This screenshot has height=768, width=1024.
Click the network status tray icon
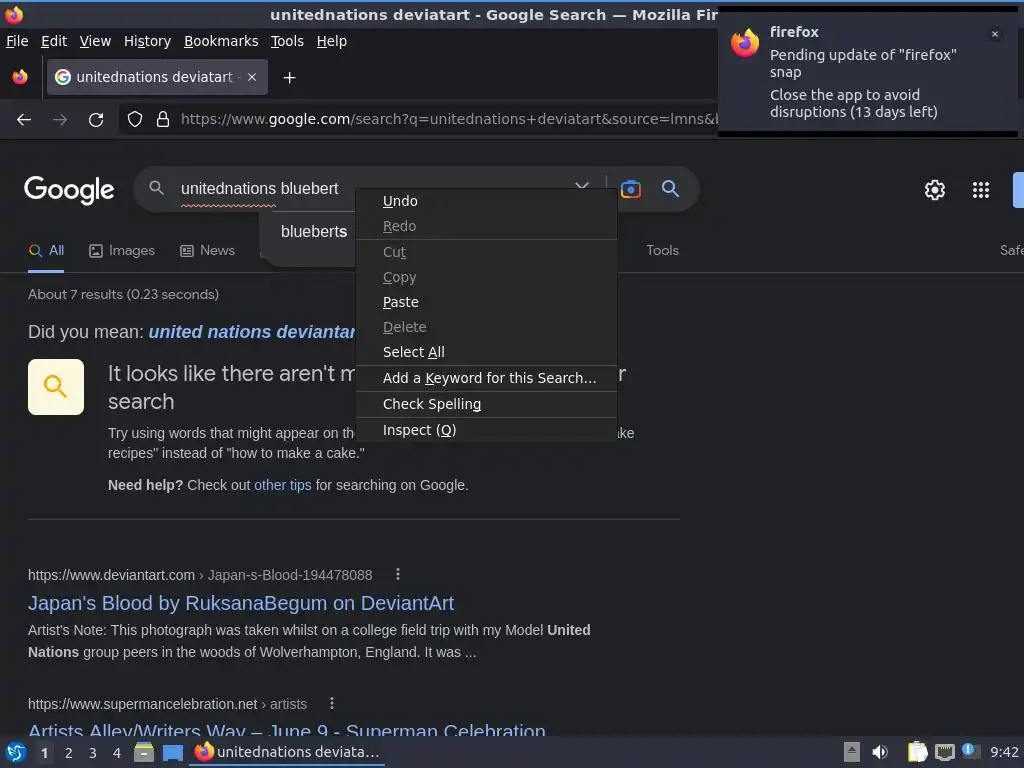point(944,752)
